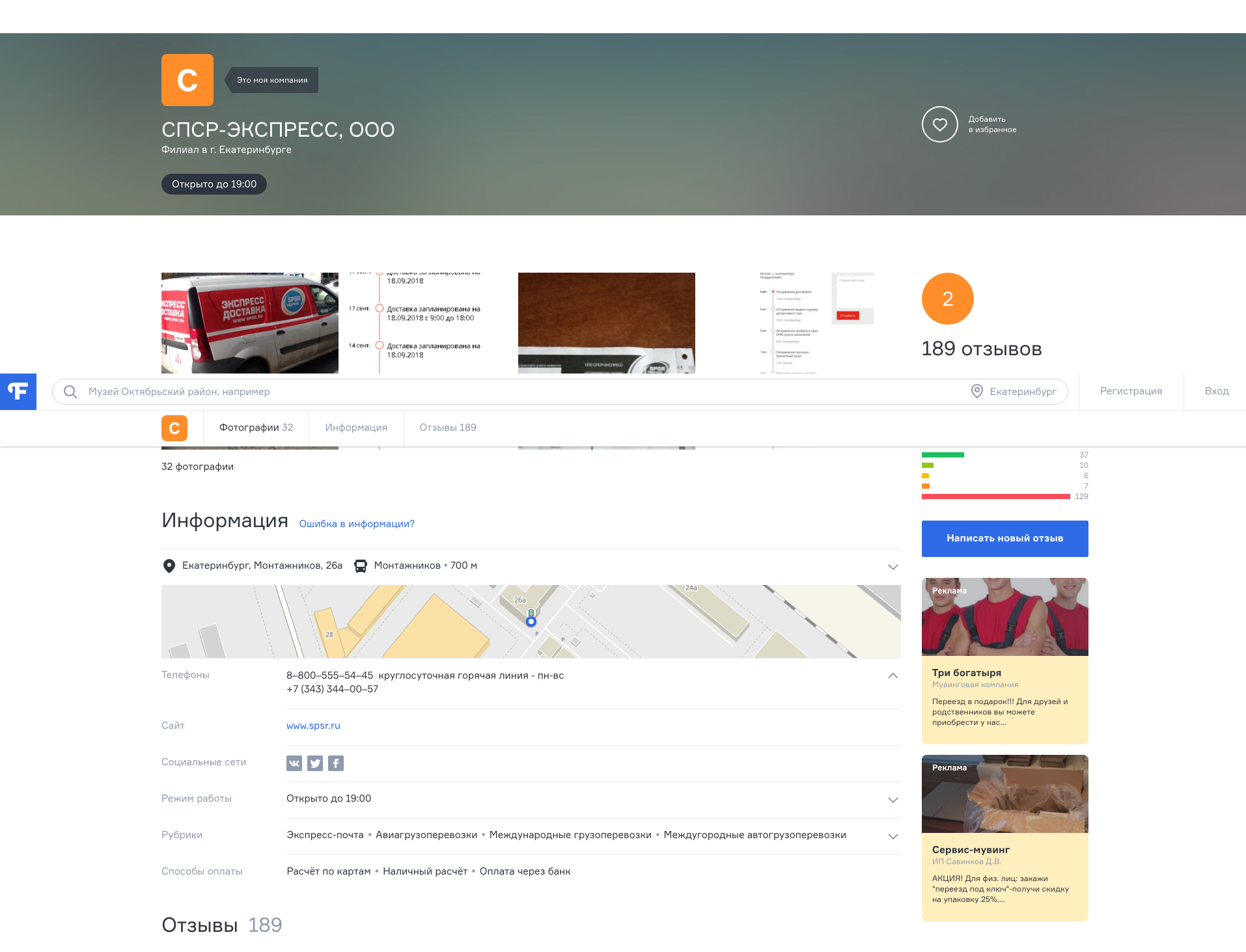This screenshot has height=952, width=1246.
Task: Open the brown table envelope photo
Action: pos(607,323)
